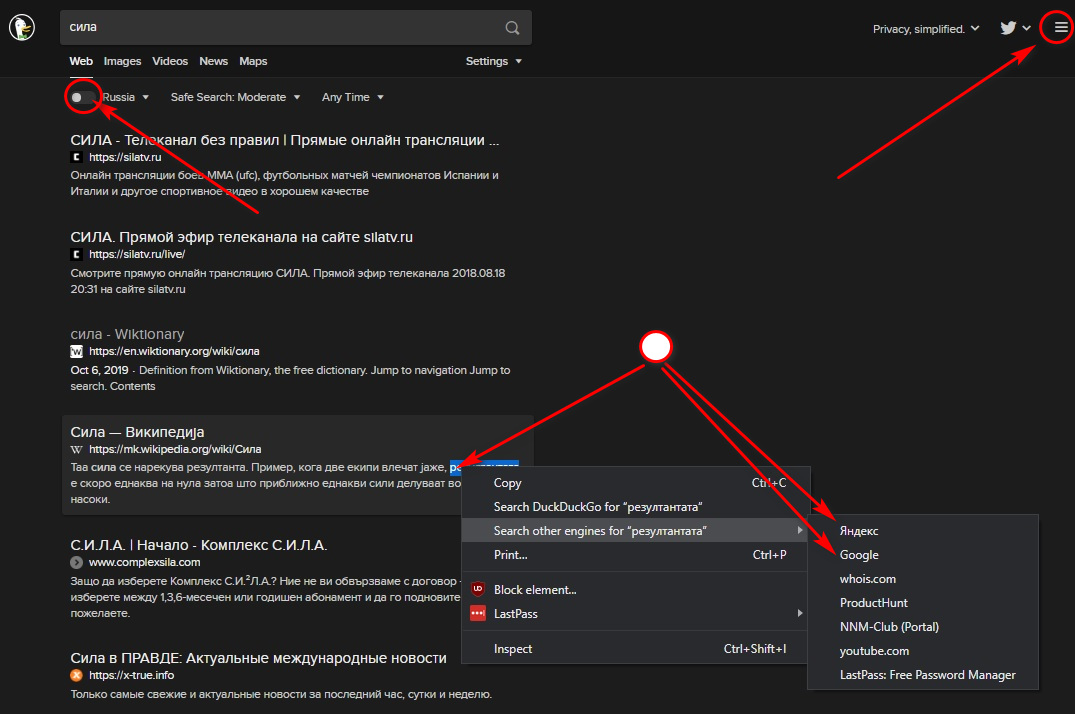Expand the Russia region dropdown
Viewport: 1075px width, 714px height.
pyautogui.click(x=126, y=97)
